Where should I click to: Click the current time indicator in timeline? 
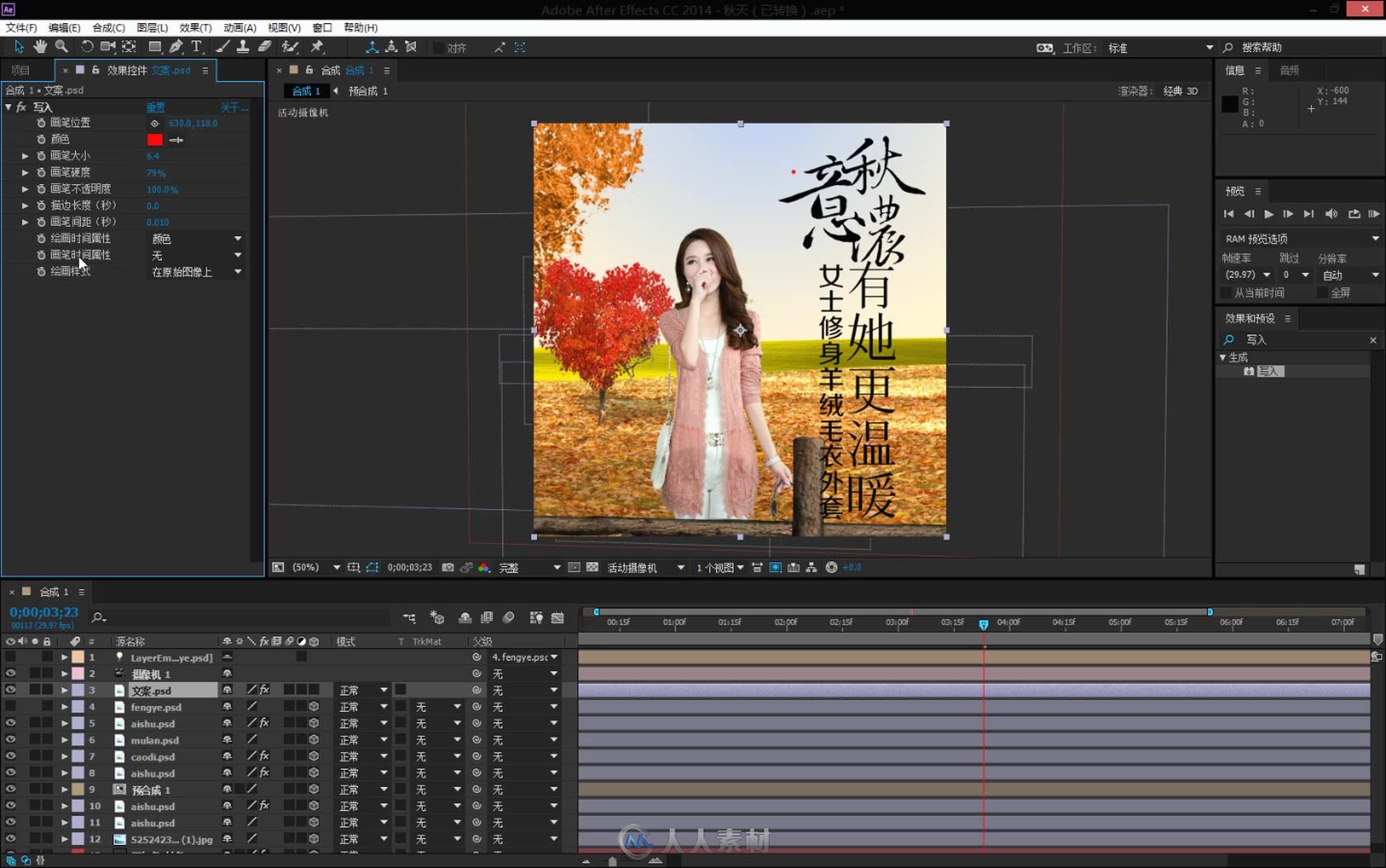coord(983,625)
